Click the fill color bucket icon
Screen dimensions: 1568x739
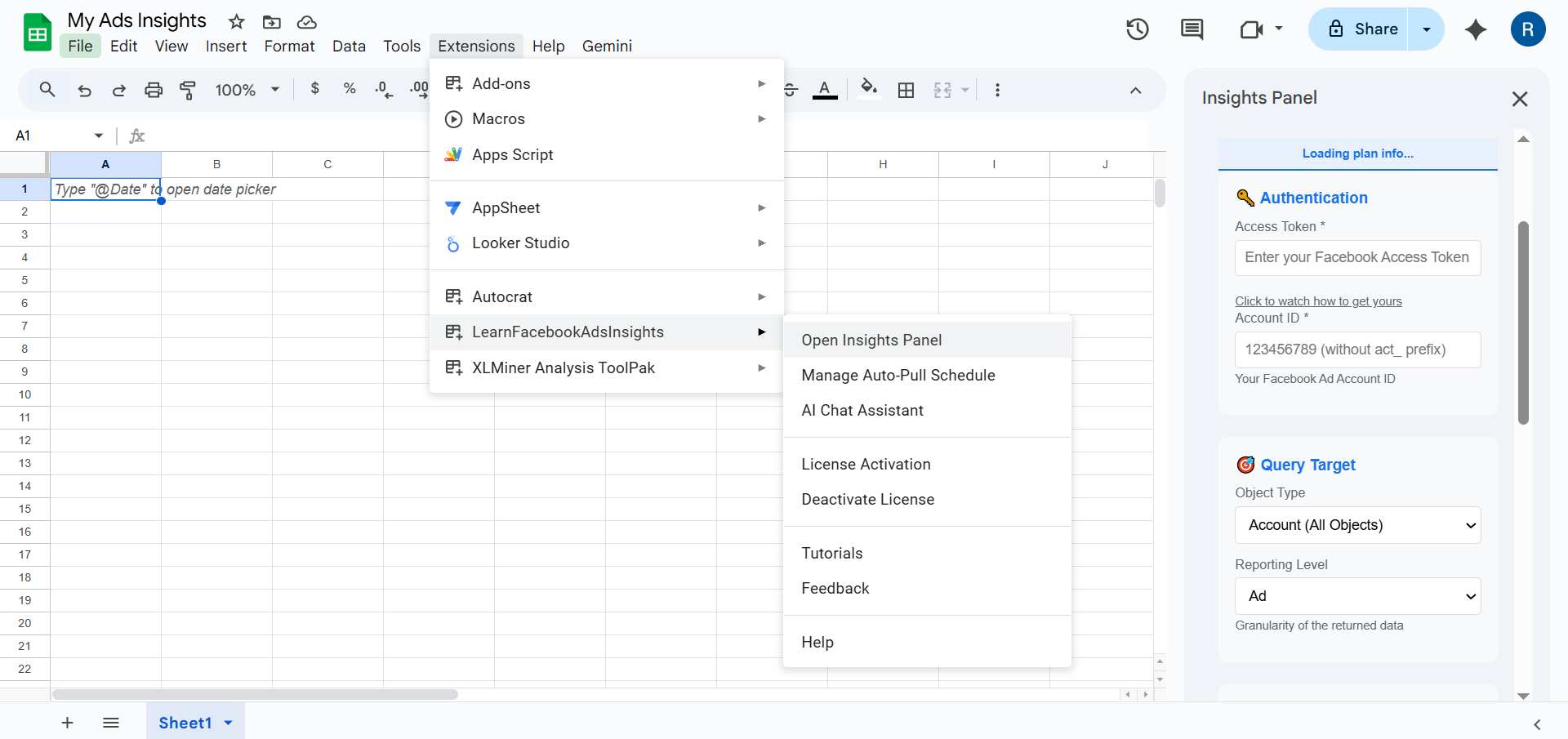869,88
